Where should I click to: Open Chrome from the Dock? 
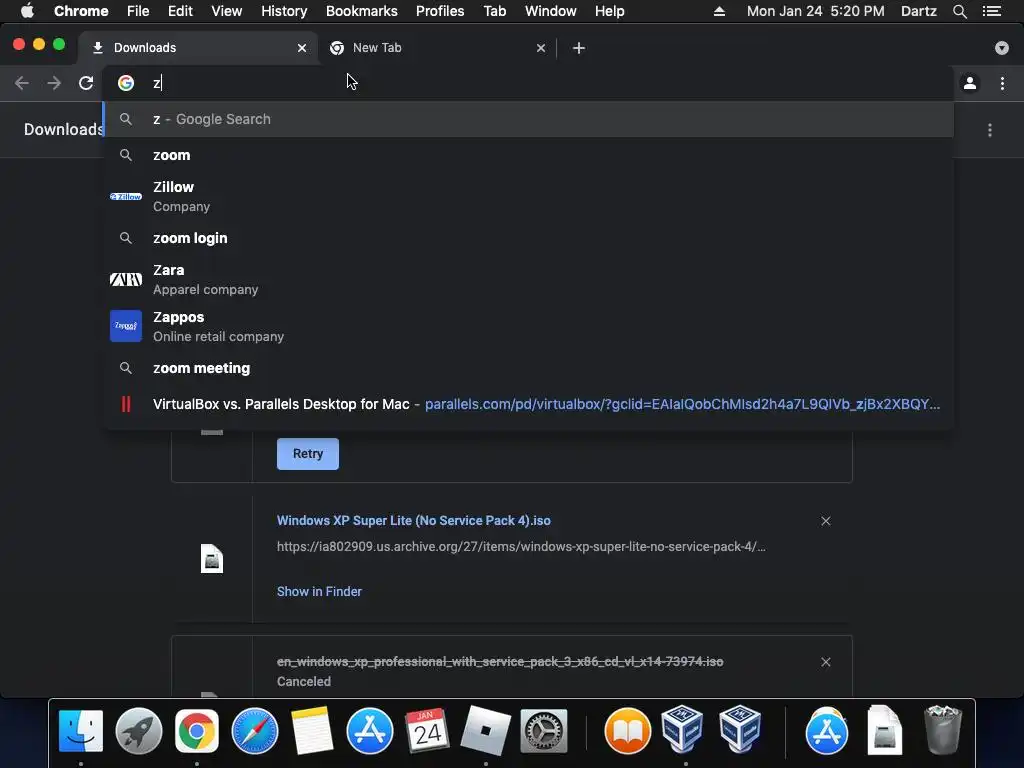point(197,731)
